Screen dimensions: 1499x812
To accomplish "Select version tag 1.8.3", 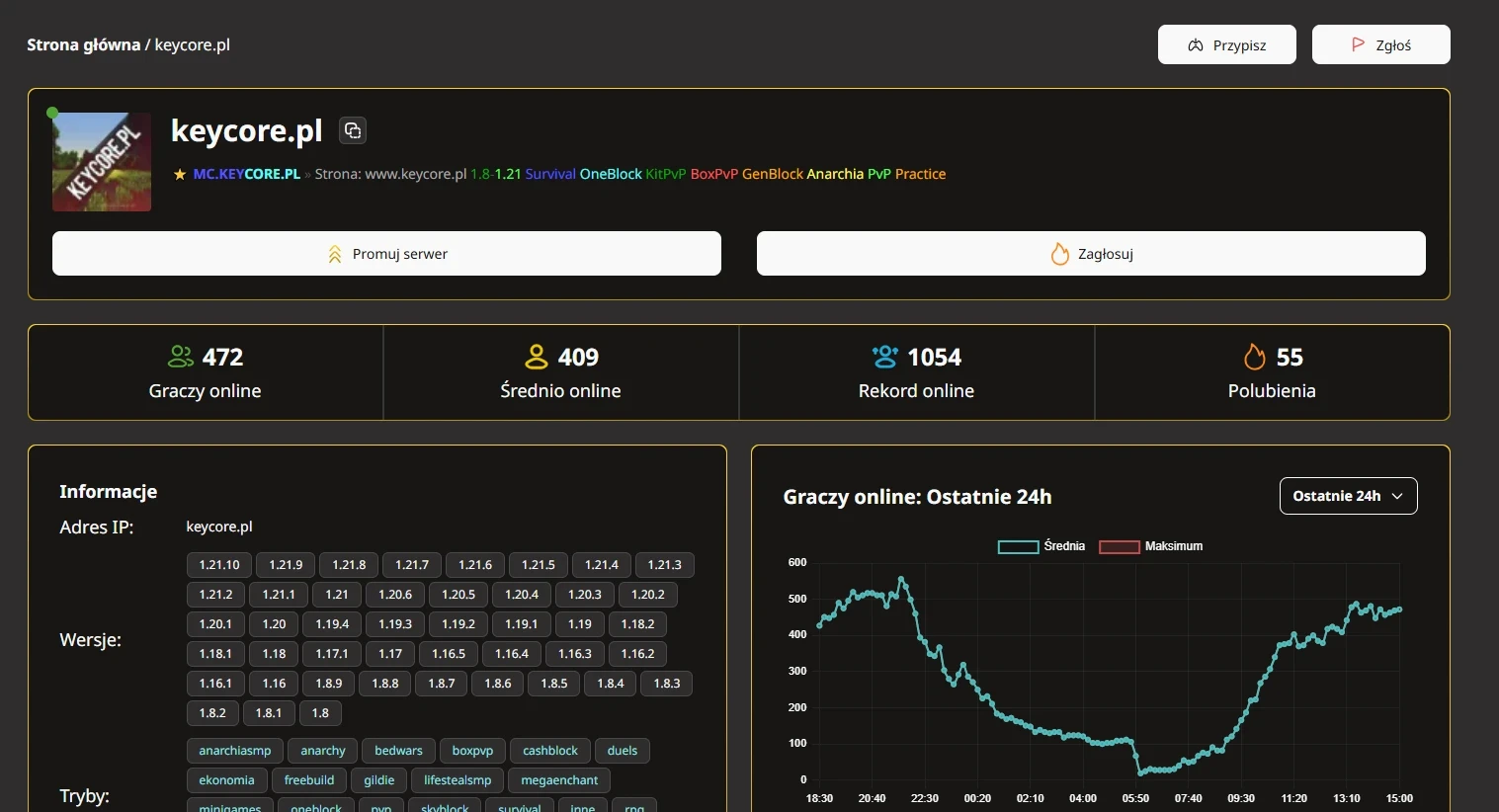I will coord(667,684).
